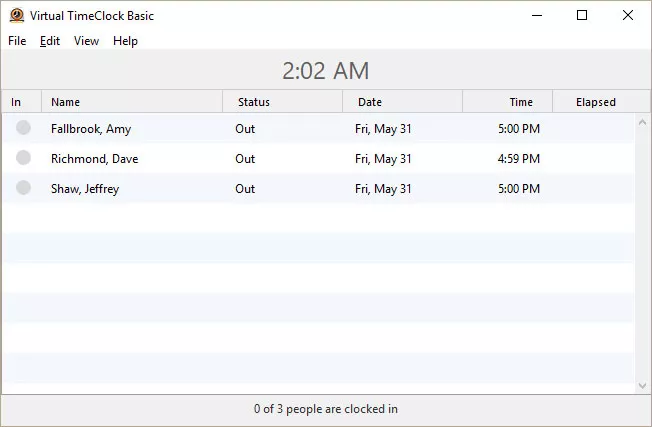Screen dimensions: 652x427
Task: Open the File menu
Action: pyautogui.click(x=17, y=41)
